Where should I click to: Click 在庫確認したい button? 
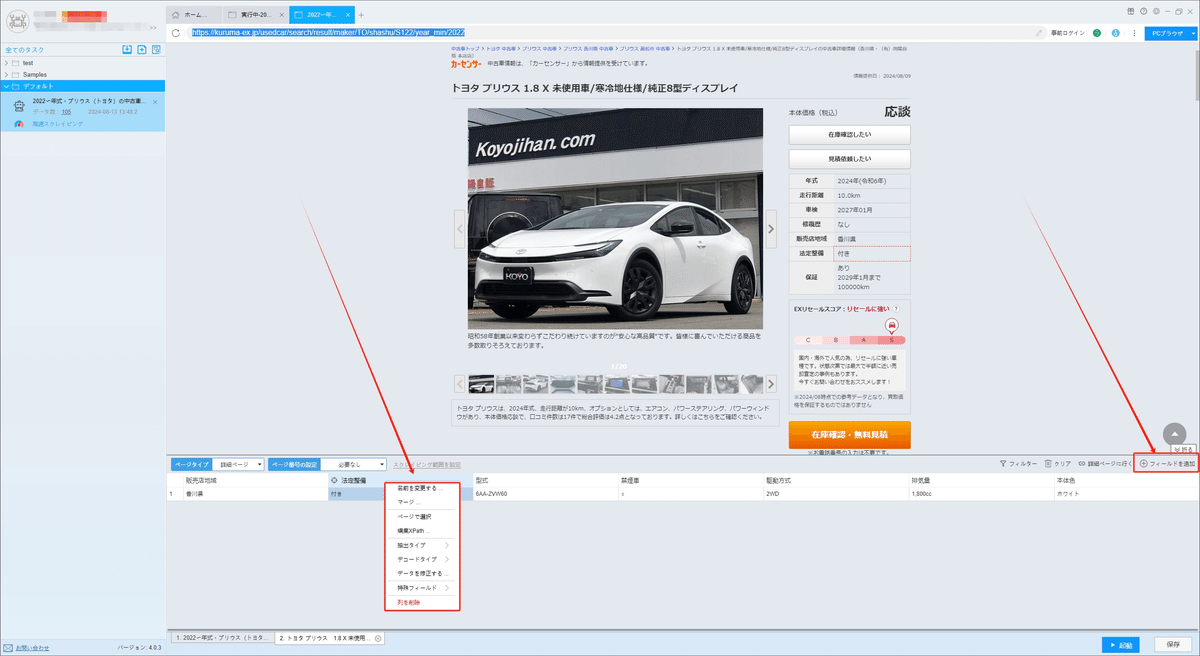point(849,134)
